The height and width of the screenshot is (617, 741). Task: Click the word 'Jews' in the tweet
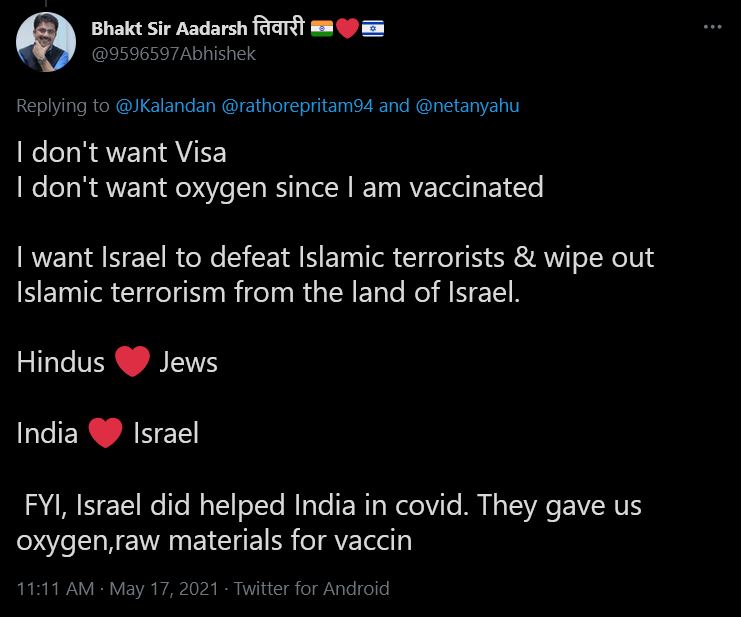pos(188,362)
